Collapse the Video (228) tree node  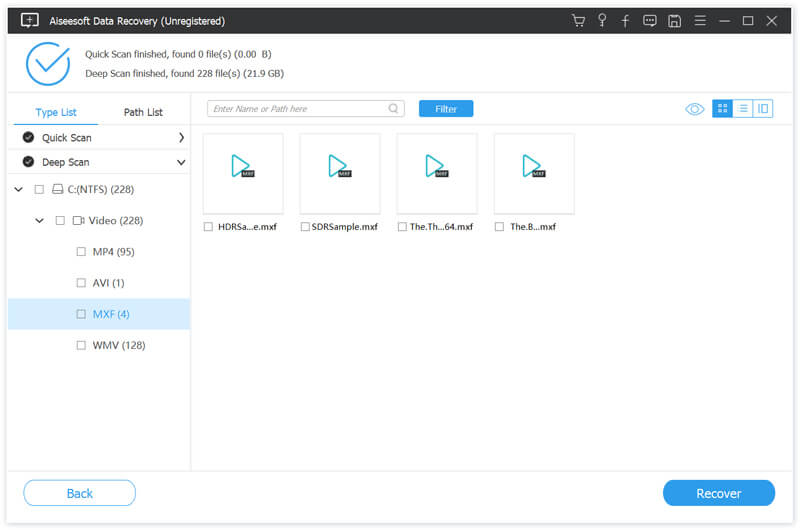(39, 220)
